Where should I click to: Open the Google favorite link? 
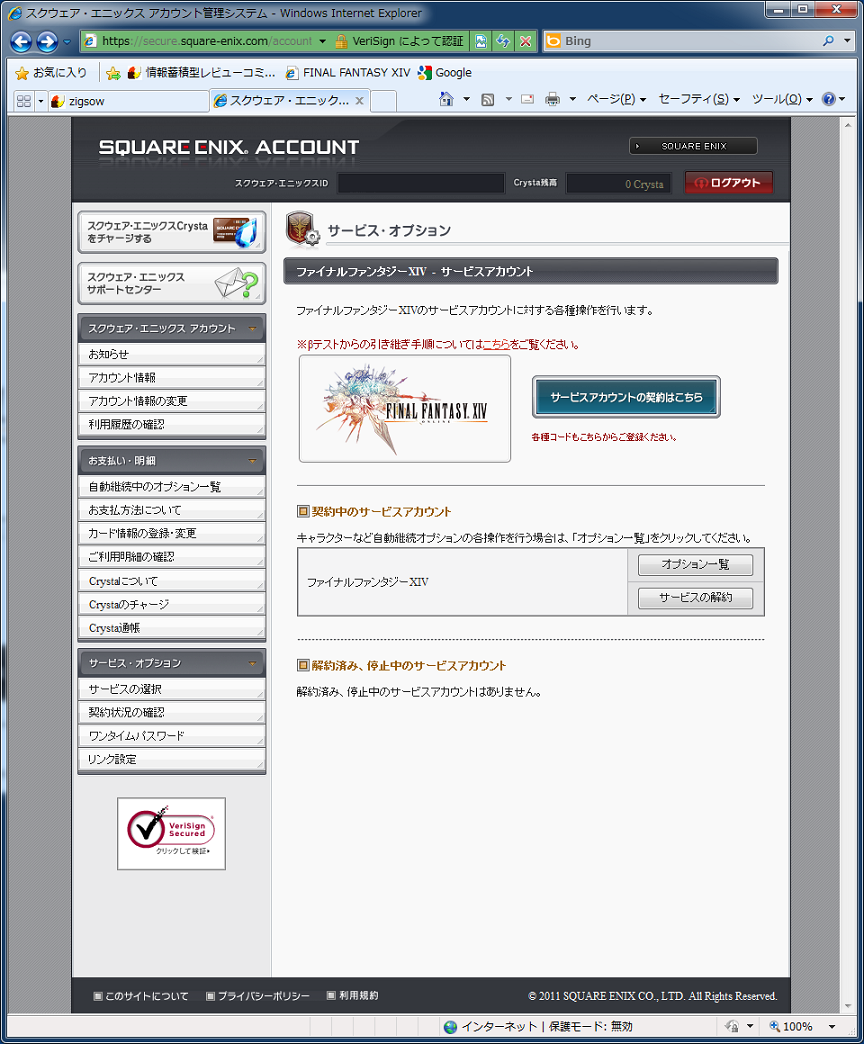click(445, 73)
